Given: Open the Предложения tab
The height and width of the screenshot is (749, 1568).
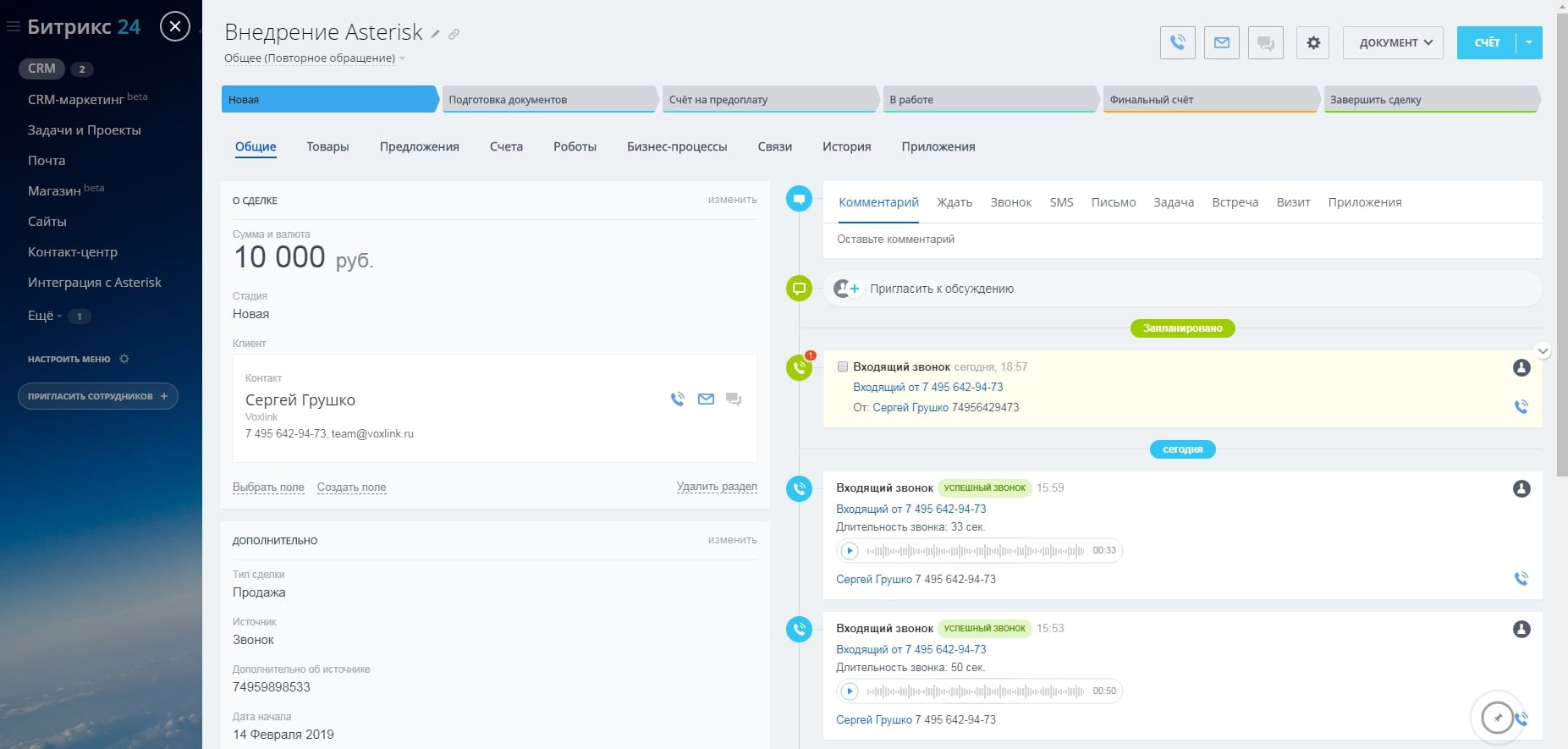Looking at the screenshot, I should tap(419, 146).
